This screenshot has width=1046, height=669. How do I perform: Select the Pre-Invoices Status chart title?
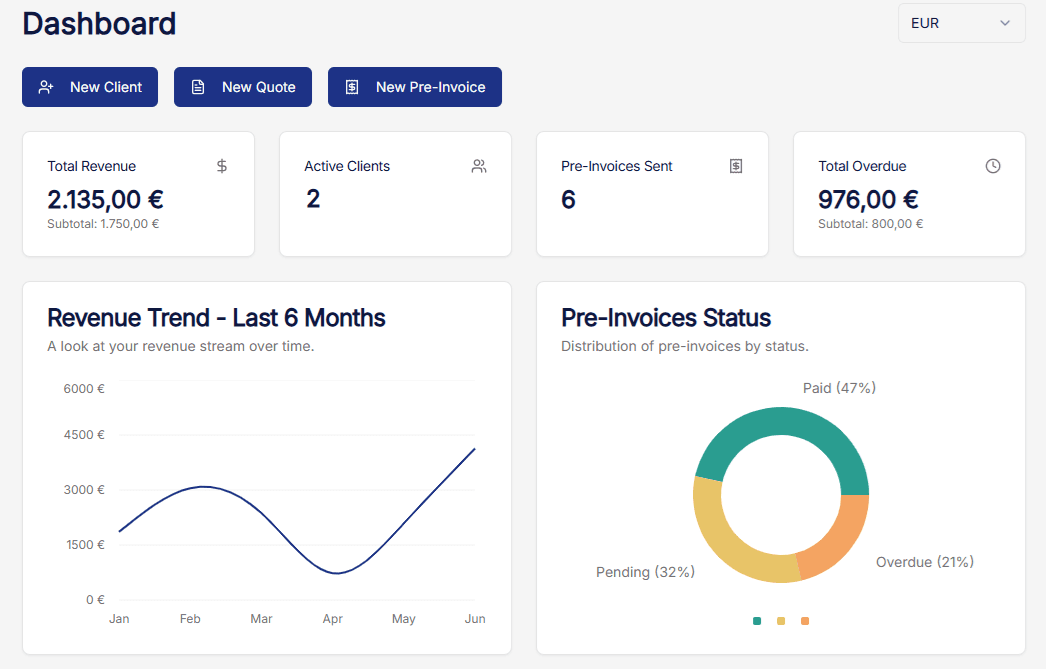(x=665, y=318)
